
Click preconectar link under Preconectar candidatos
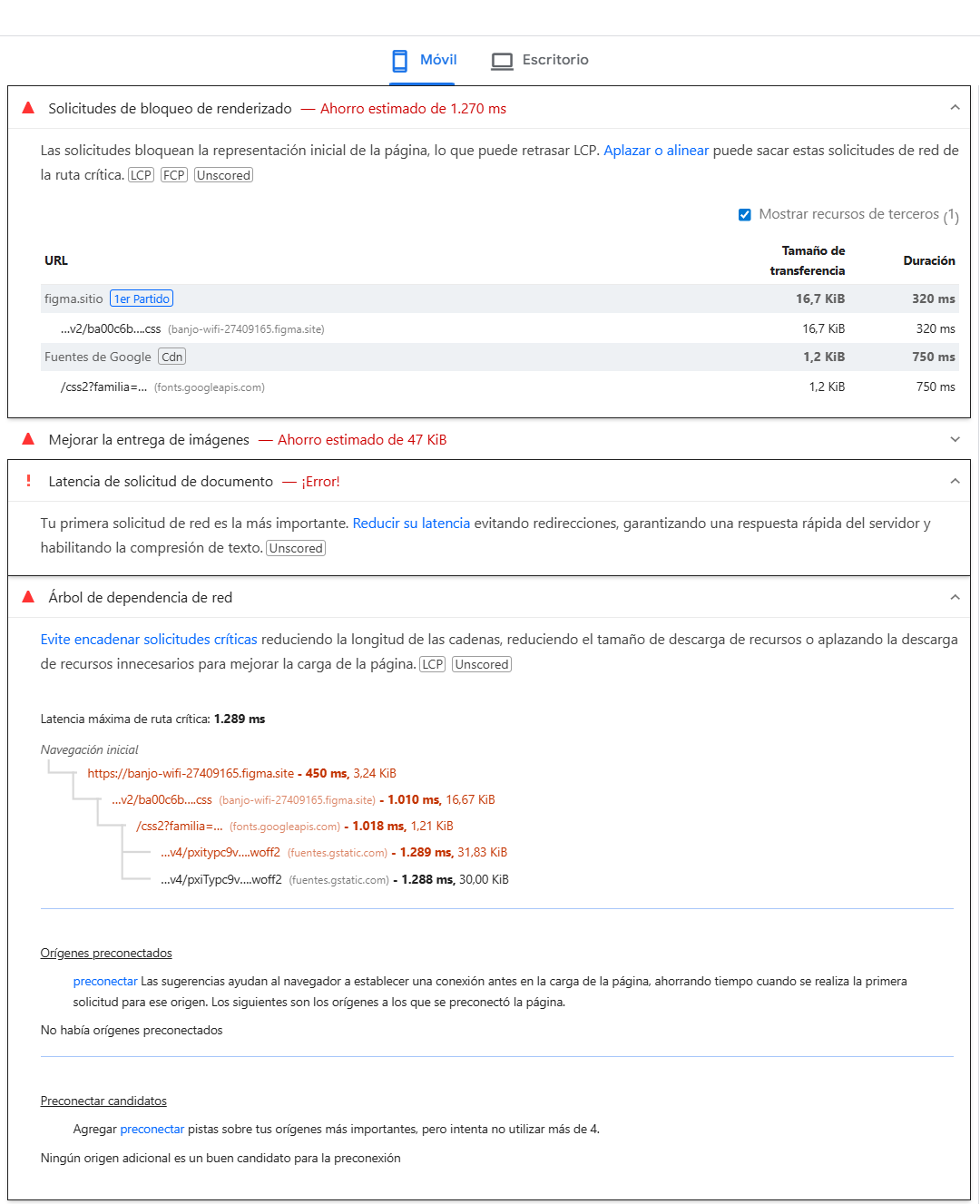click(152, 1130)
